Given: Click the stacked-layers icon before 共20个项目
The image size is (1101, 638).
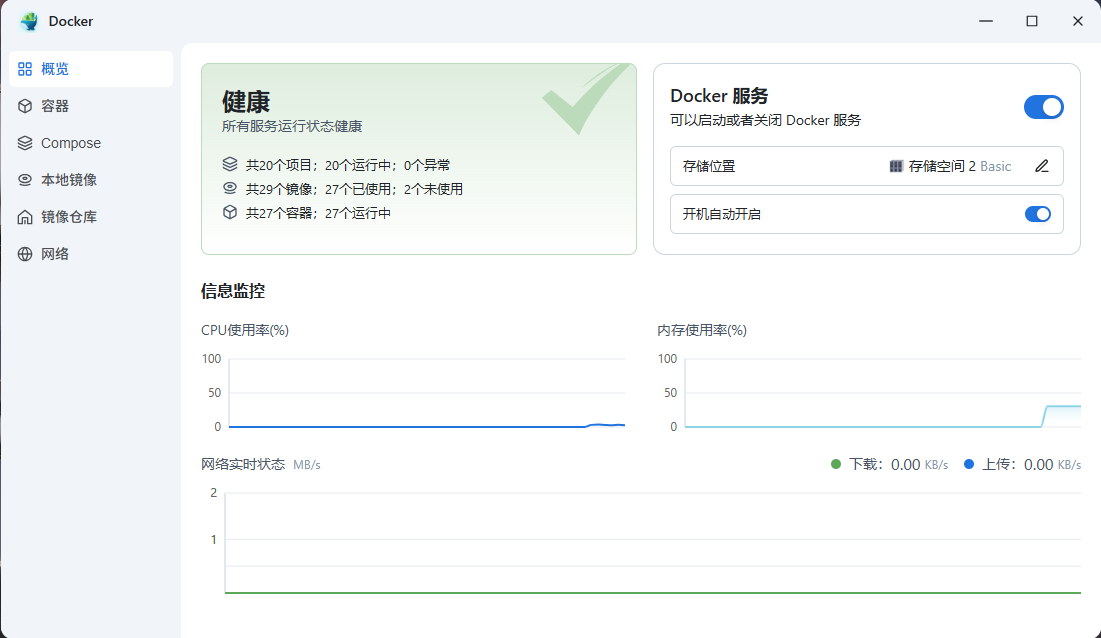Looking at the screenshot, I should (x=231, y=163).
